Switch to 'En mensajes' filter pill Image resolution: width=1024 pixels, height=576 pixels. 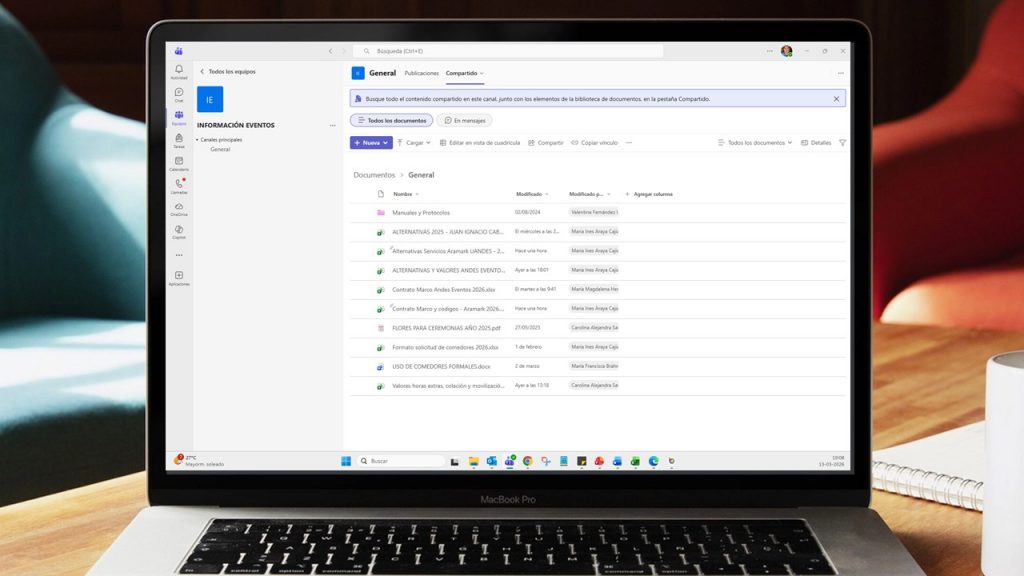pos(464,120)
